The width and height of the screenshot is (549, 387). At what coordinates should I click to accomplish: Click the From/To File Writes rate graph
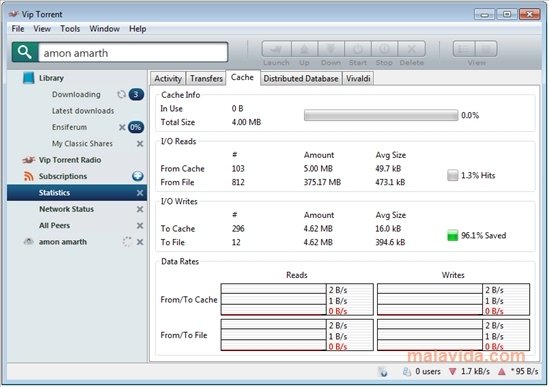[x=453, y=335]
